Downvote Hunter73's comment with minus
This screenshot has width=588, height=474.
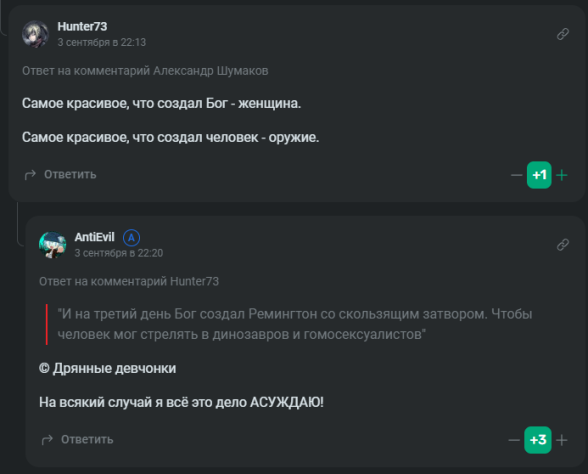pyautogui.click(x=516, y=175)
